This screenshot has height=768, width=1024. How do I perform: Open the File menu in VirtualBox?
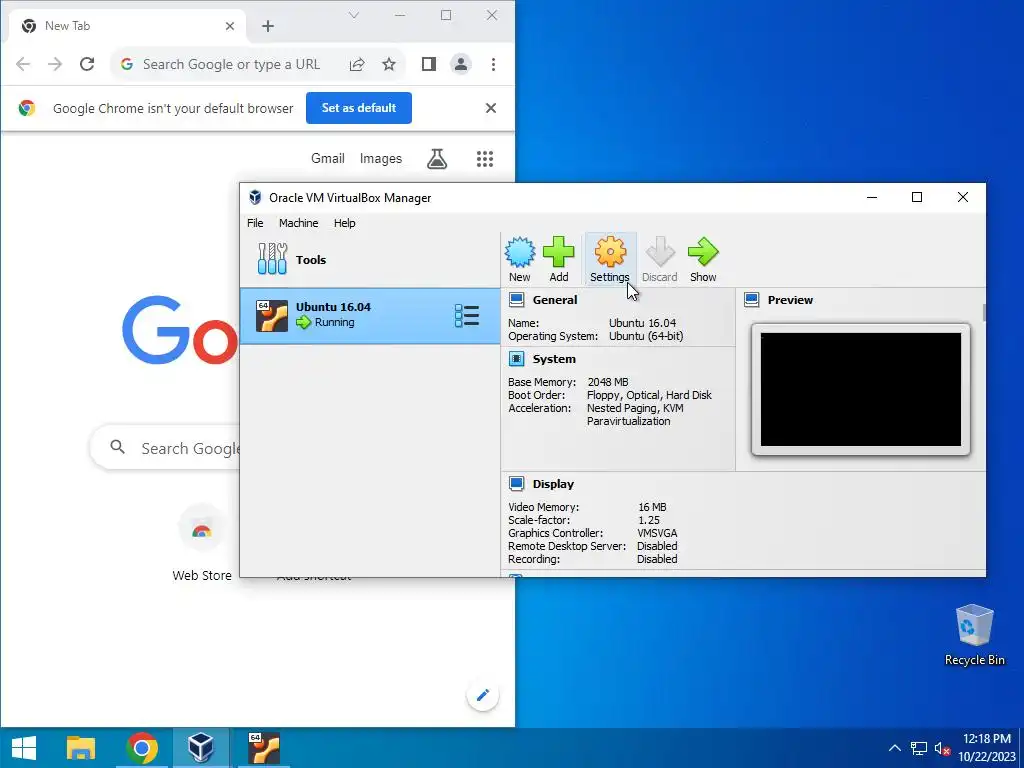point(255,223)
